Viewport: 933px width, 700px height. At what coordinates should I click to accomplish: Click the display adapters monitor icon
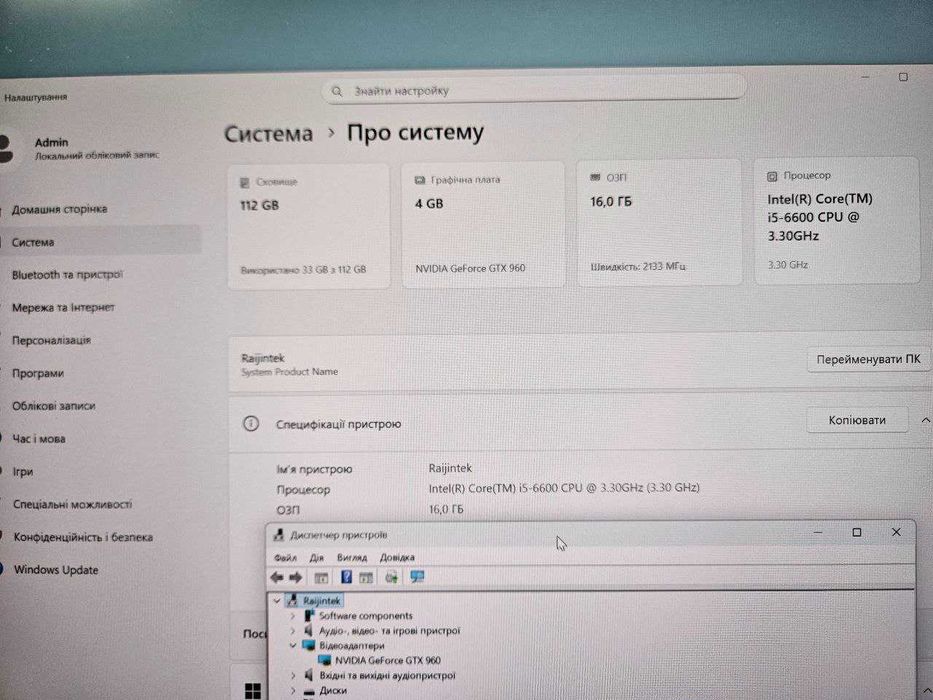(308, 645)
